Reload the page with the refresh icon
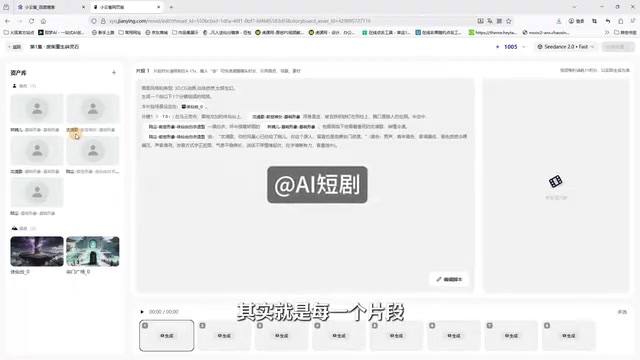640x360 pixels. (x=31, y=21)
